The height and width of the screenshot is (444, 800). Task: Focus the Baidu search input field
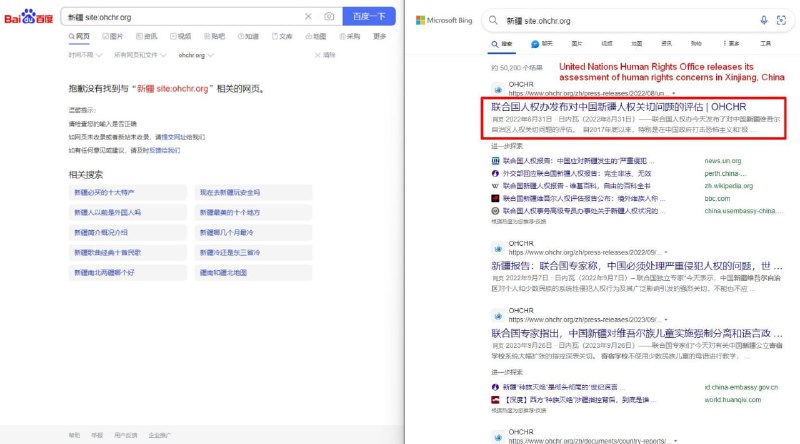pyautogui.click(x=184, y=17)
